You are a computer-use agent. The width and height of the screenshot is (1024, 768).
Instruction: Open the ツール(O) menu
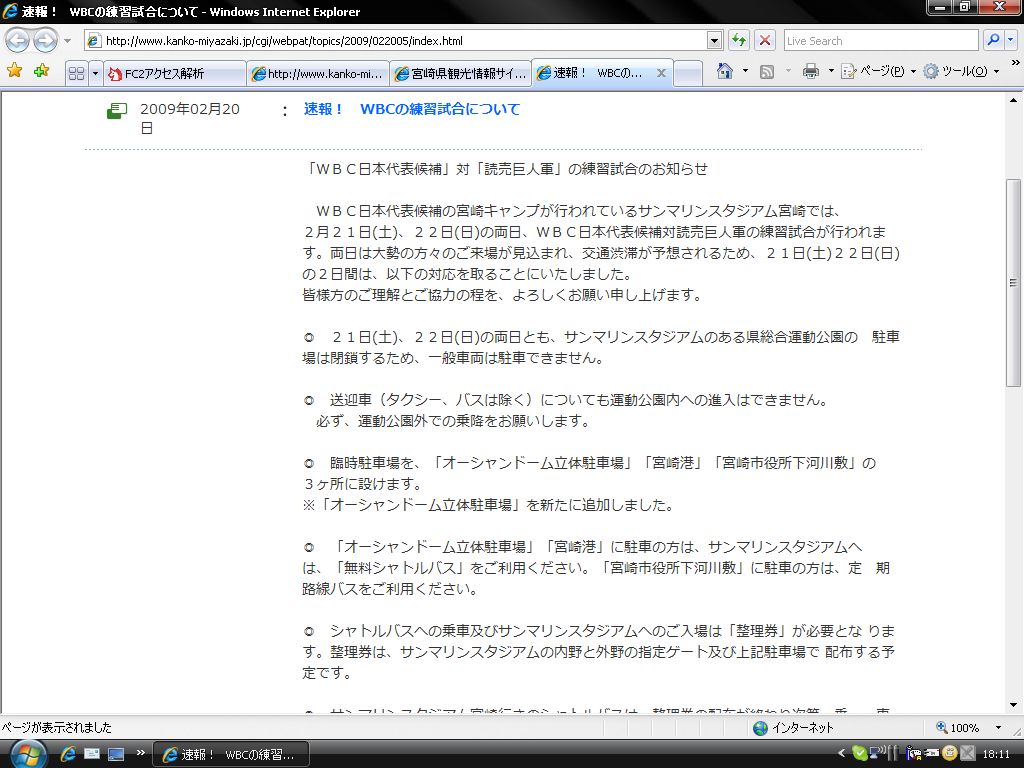point(961,71)
